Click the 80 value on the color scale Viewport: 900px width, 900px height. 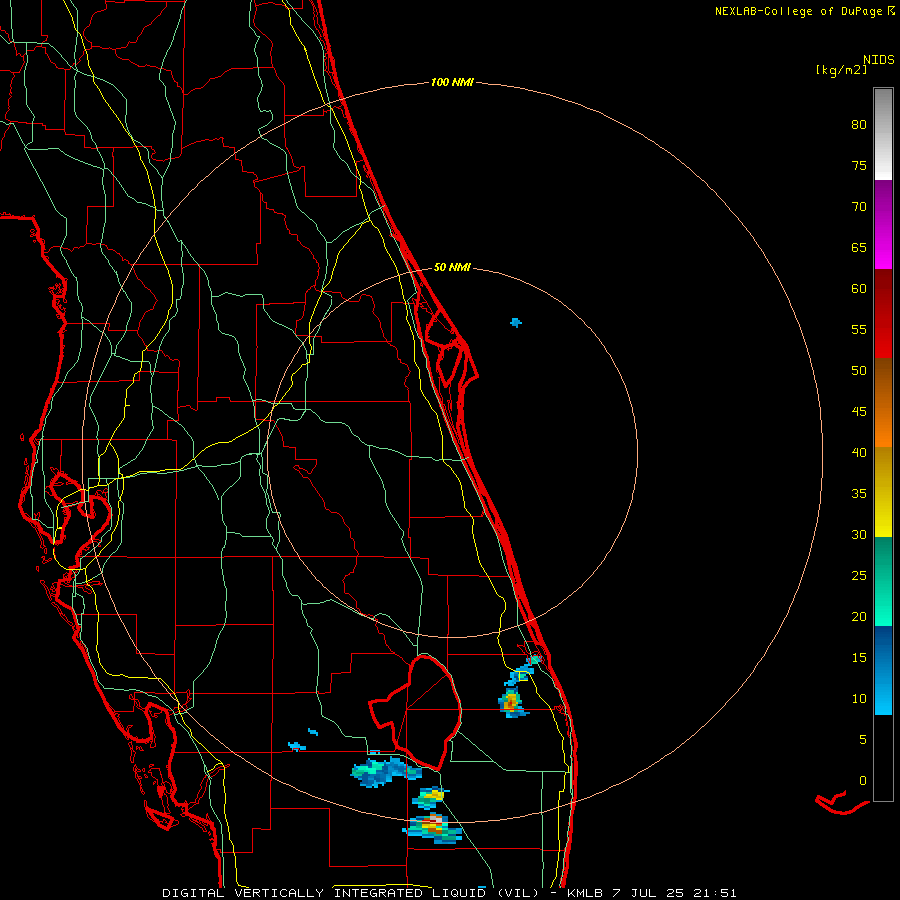[859, 125]
